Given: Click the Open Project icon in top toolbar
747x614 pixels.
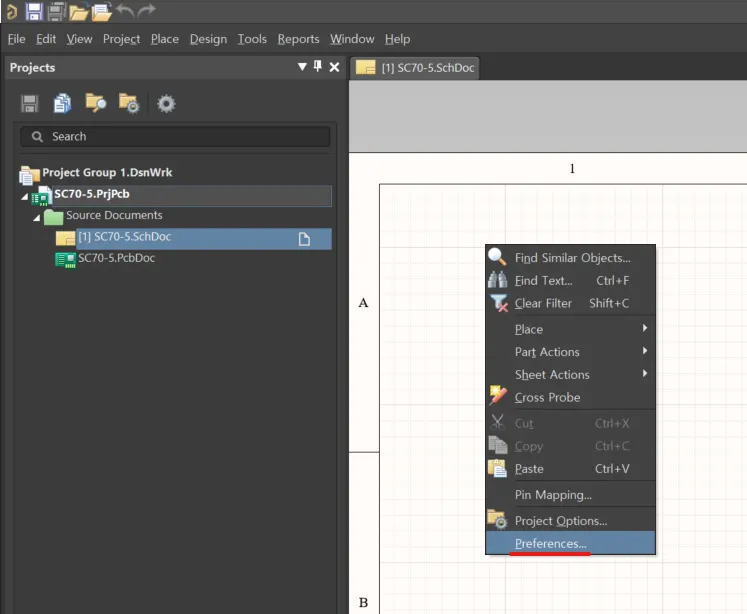Looking at the screenshot, I should [101, 11].
